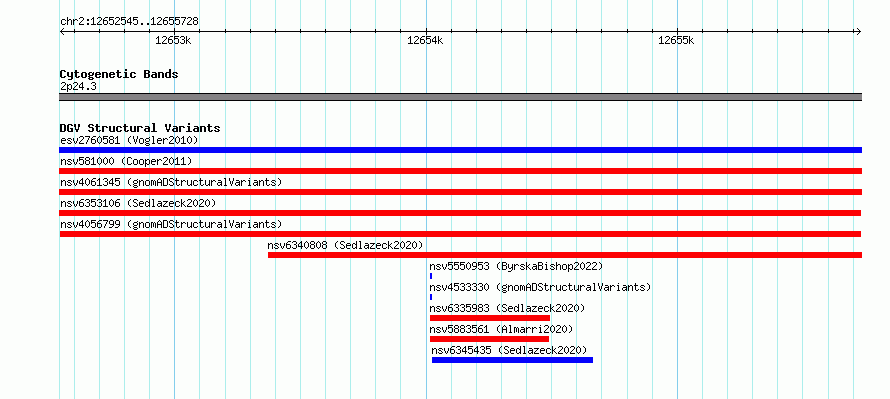
Task: Click the red nsv6353106 variant bar
Action: [460, 213]
